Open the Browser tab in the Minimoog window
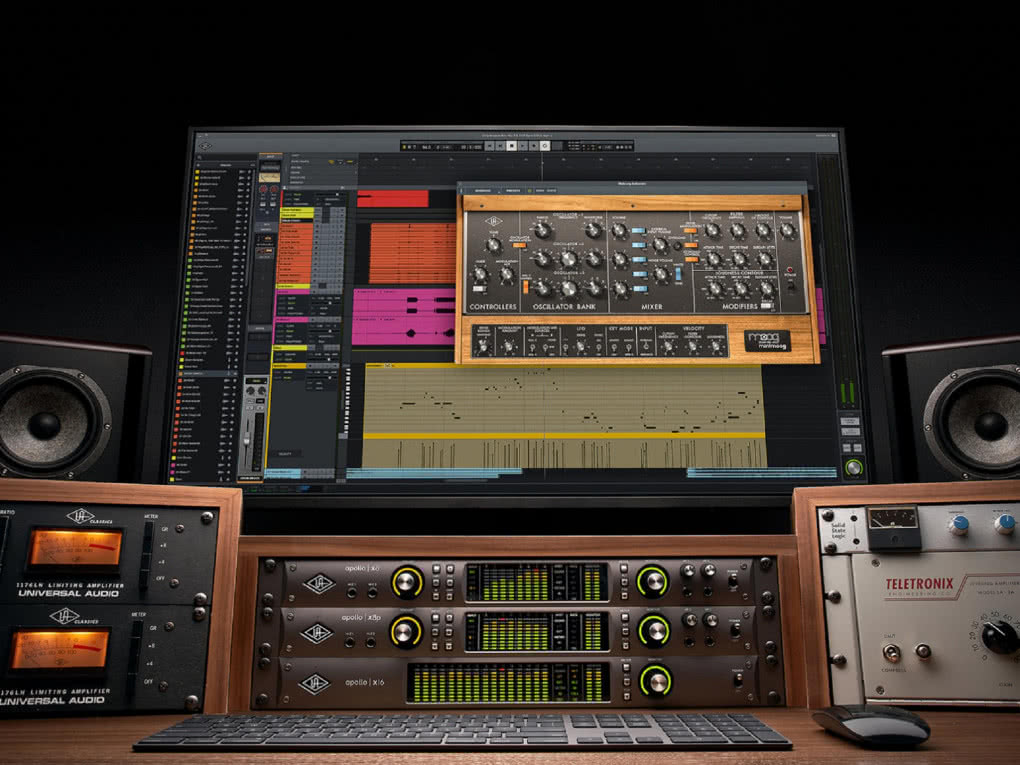The image size is (1020, 765). [x=483, y=191]
